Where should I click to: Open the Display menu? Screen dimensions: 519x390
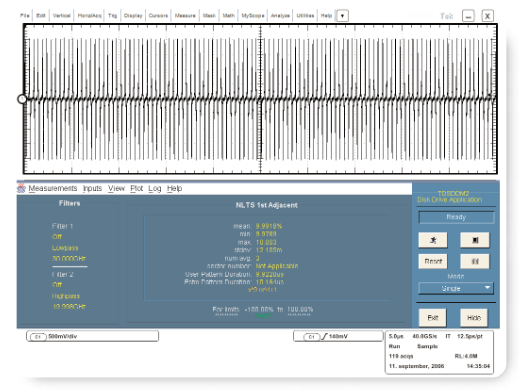133,16
